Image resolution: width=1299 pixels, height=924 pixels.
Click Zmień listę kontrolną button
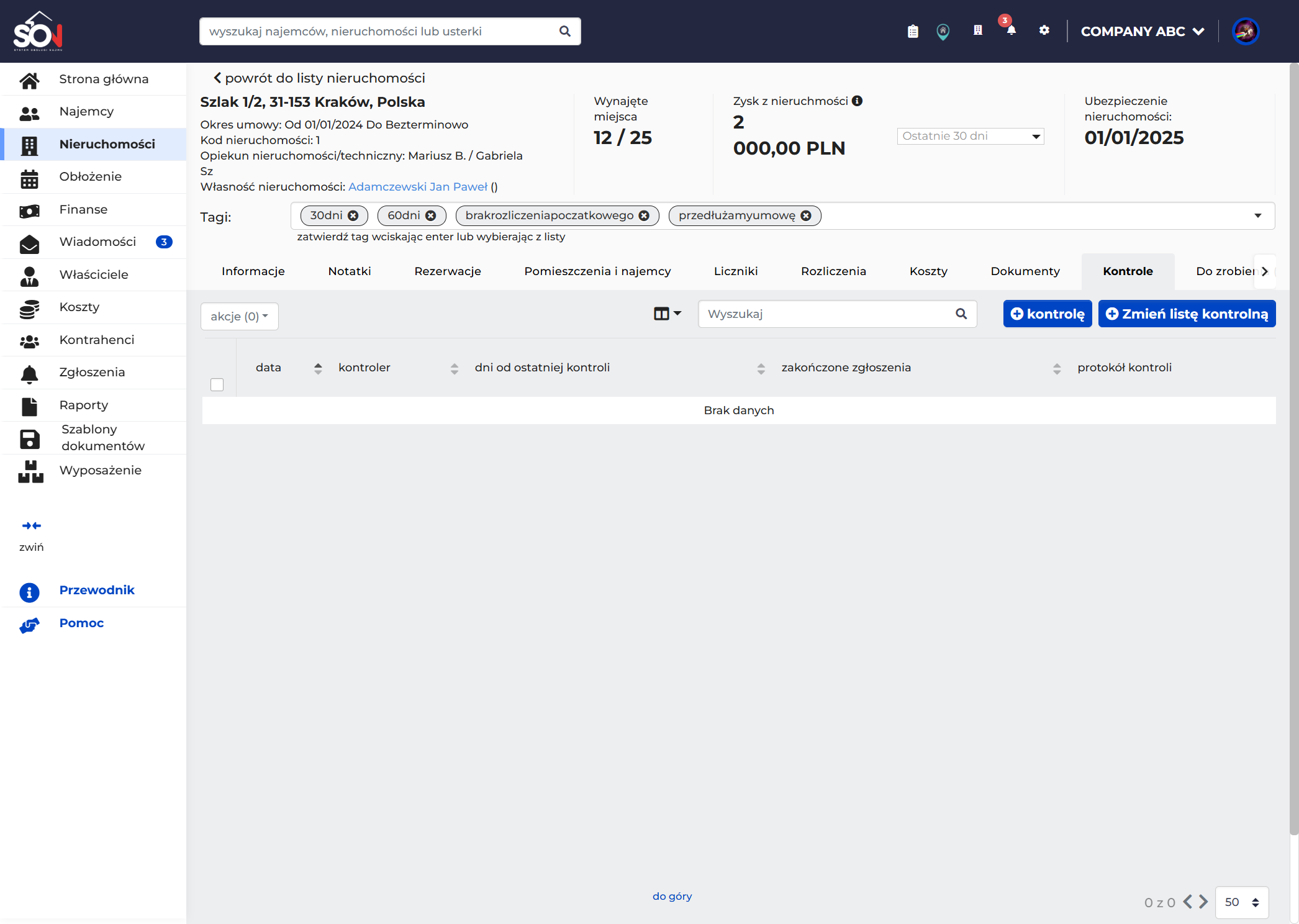tap(1187, 314)
